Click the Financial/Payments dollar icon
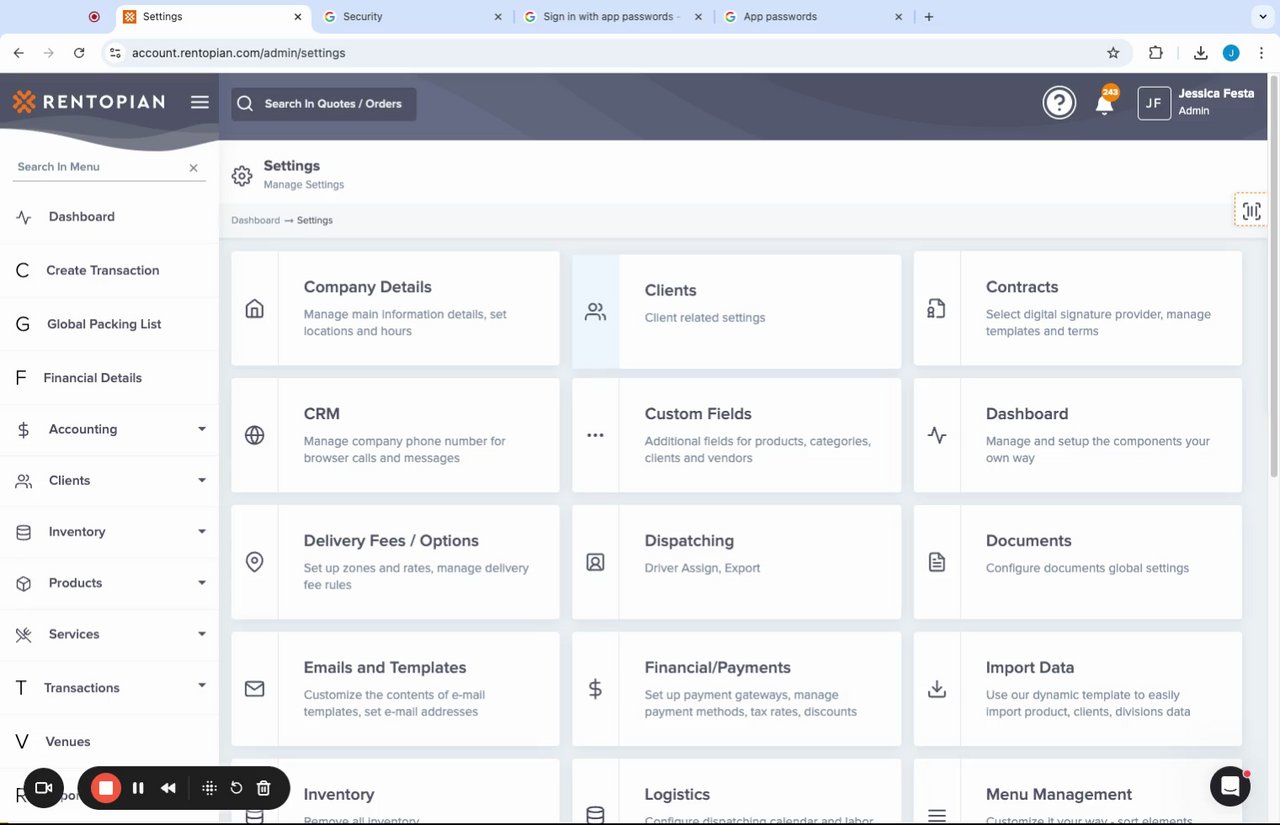 (595, 689)
